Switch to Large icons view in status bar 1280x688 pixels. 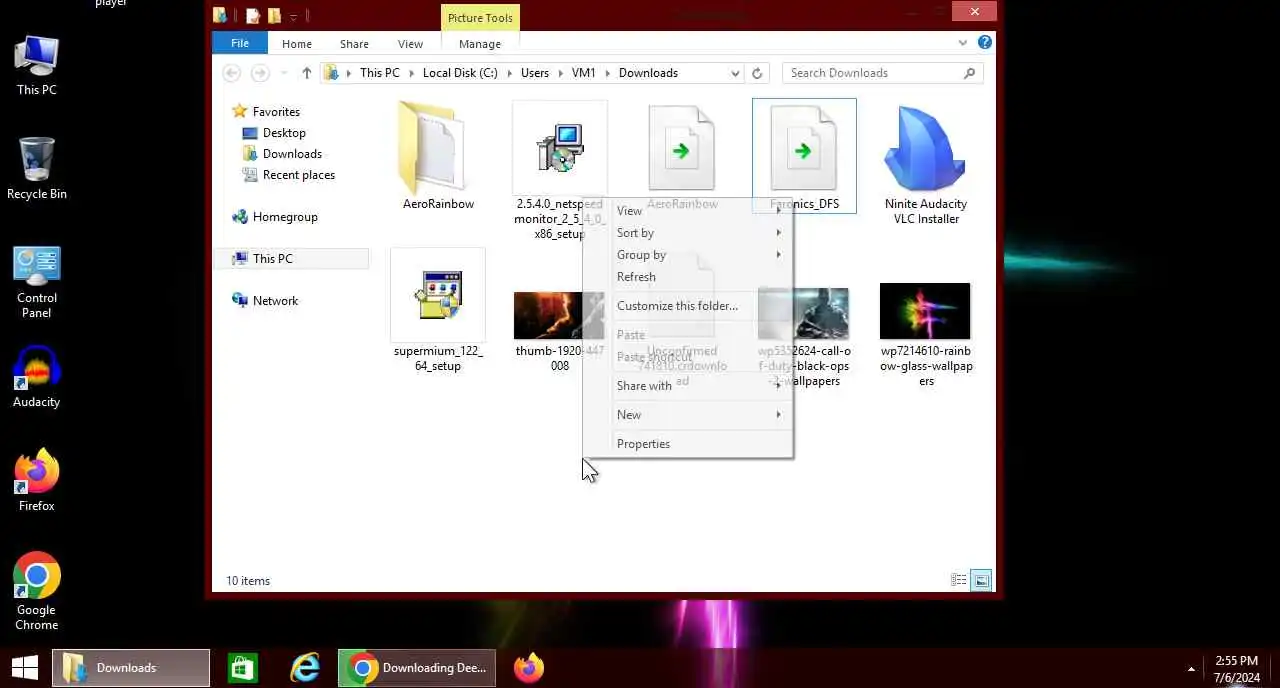981,580
